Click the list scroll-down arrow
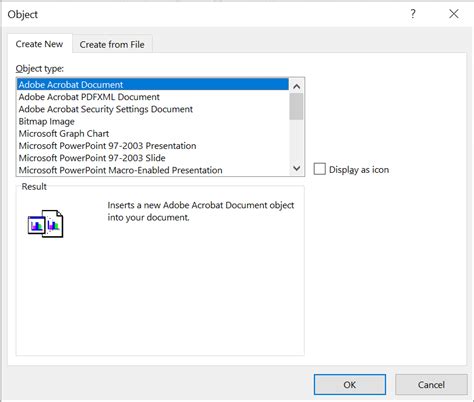The image size is (474, 402). click(296, 168)
